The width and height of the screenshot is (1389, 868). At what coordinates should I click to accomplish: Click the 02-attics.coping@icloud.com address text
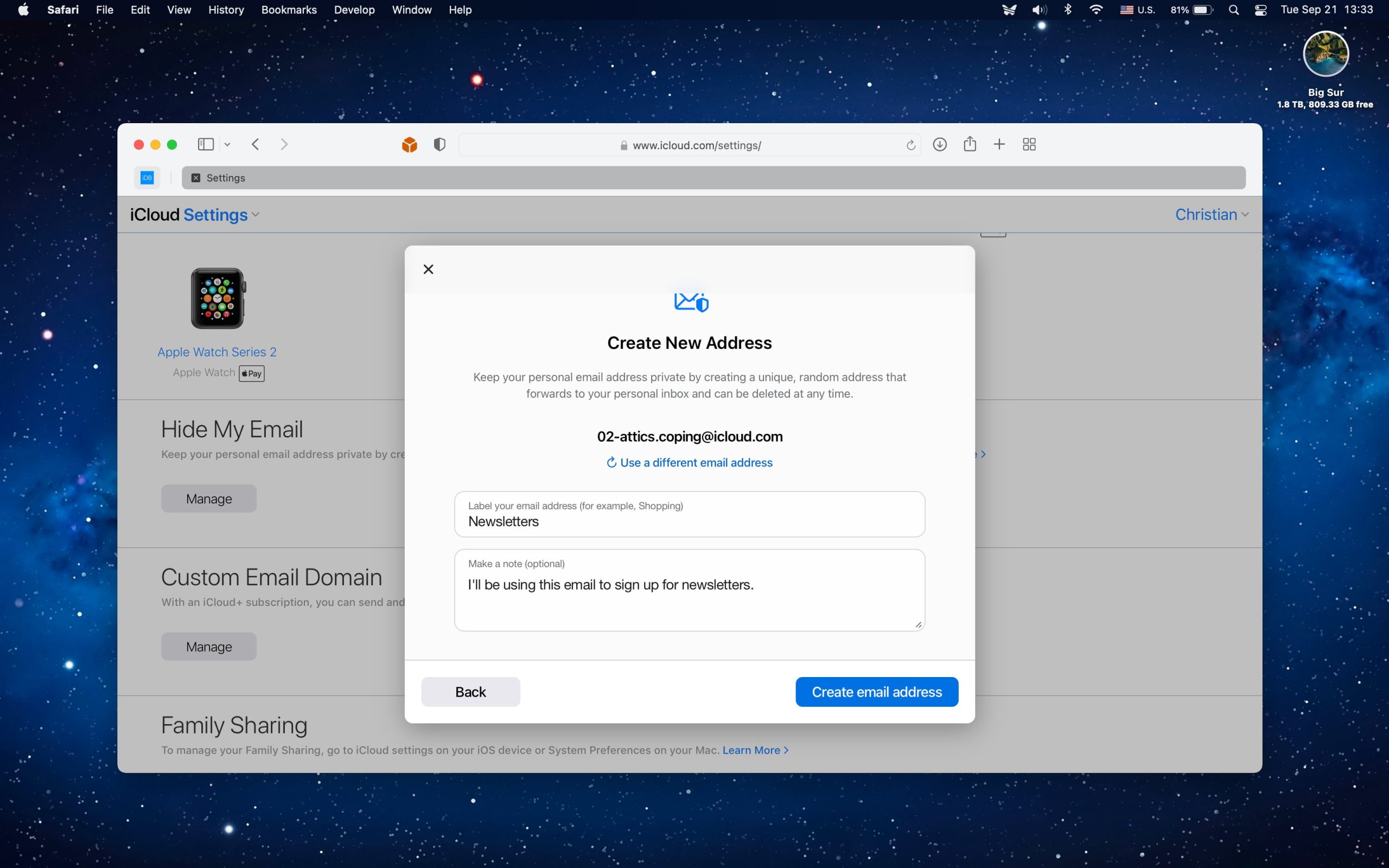coord(689,436)
